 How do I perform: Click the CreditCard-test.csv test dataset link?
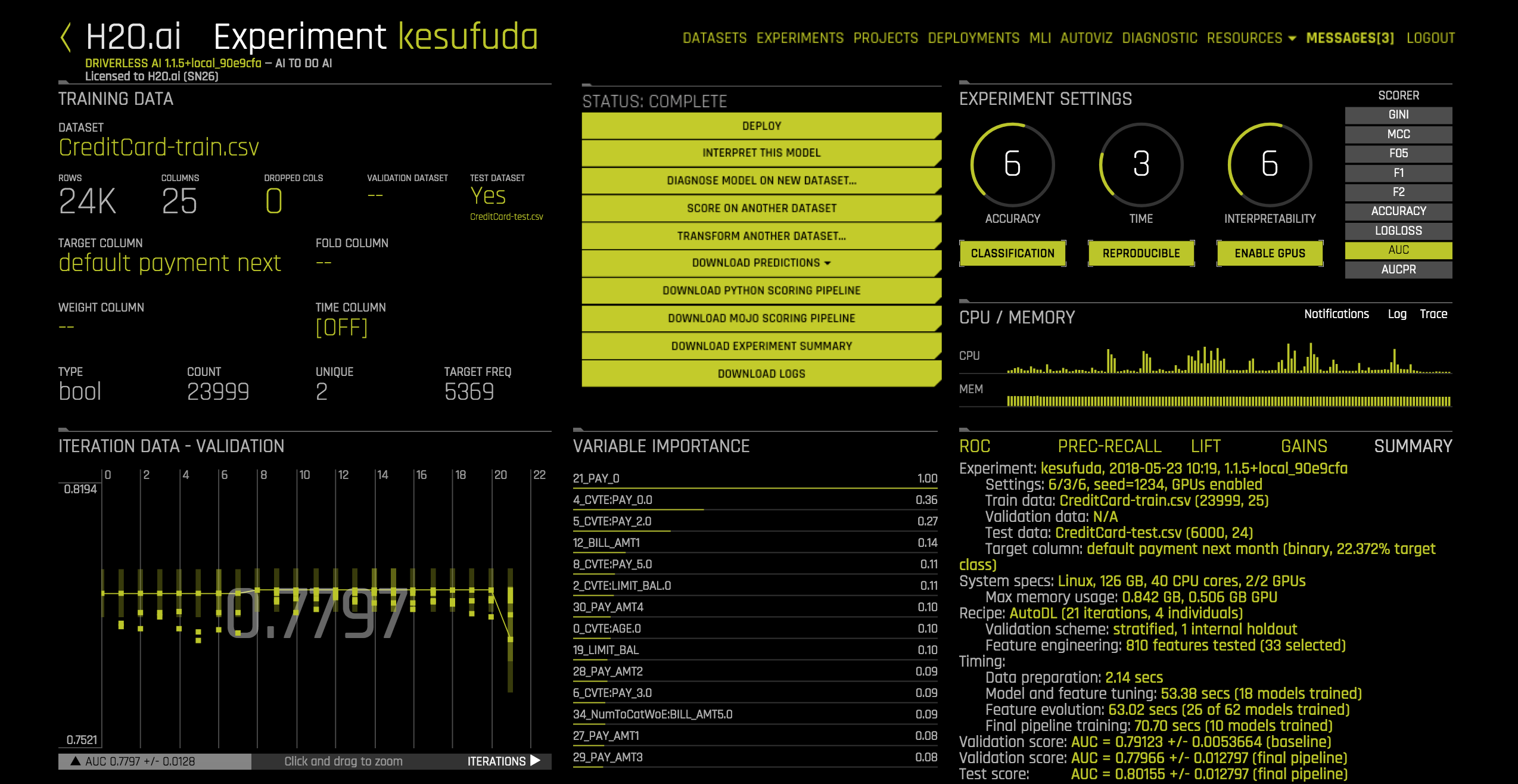[x=506, y=217]
